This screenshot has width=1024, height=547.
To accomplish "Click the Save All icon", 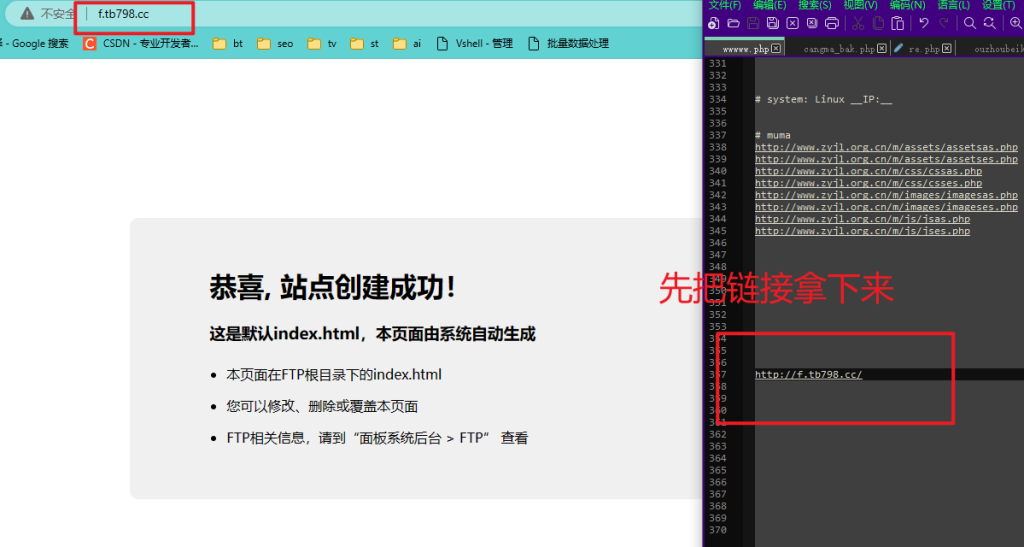I will point(772,23).
